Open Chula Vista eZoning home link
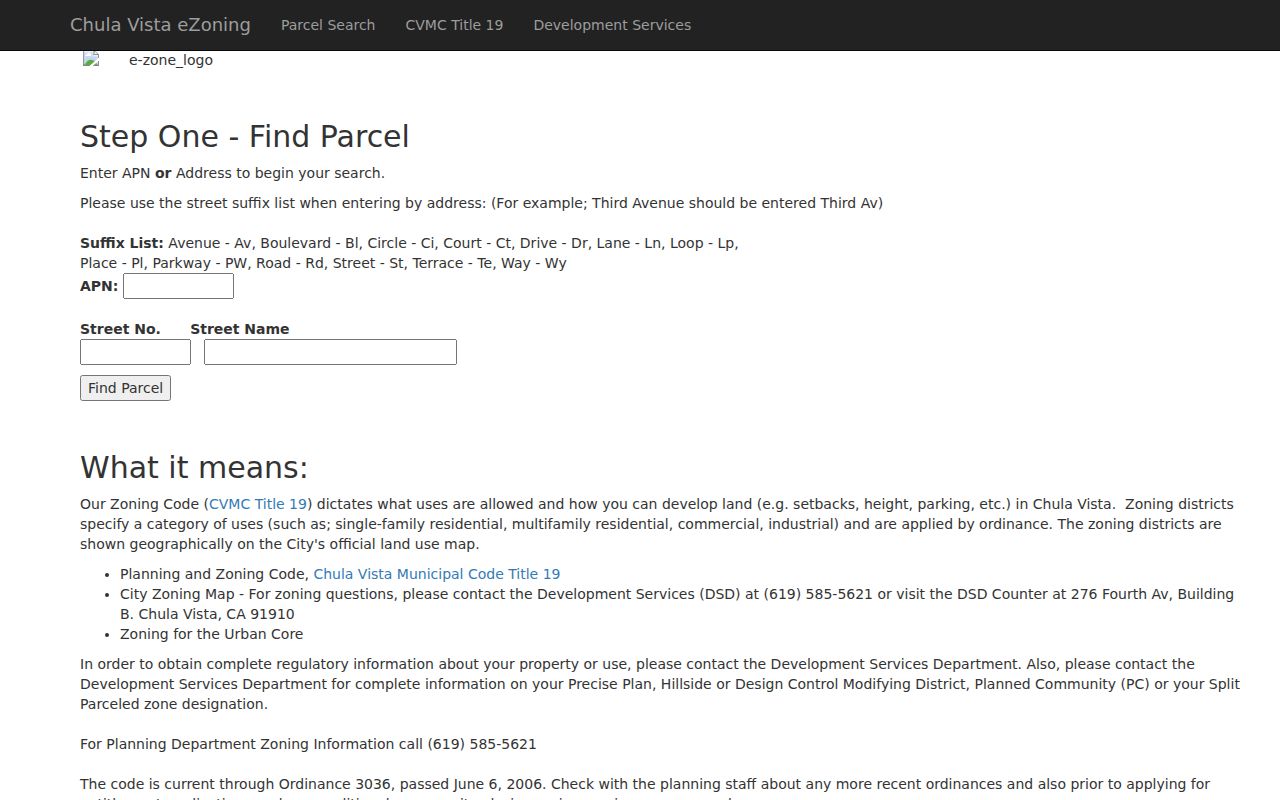 (x=160, y=25)
